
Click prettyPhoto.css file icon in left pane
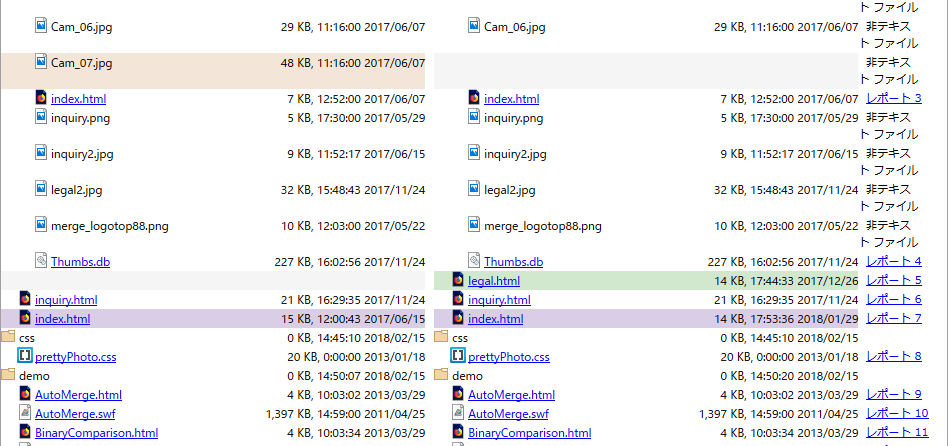pos(25,357)
